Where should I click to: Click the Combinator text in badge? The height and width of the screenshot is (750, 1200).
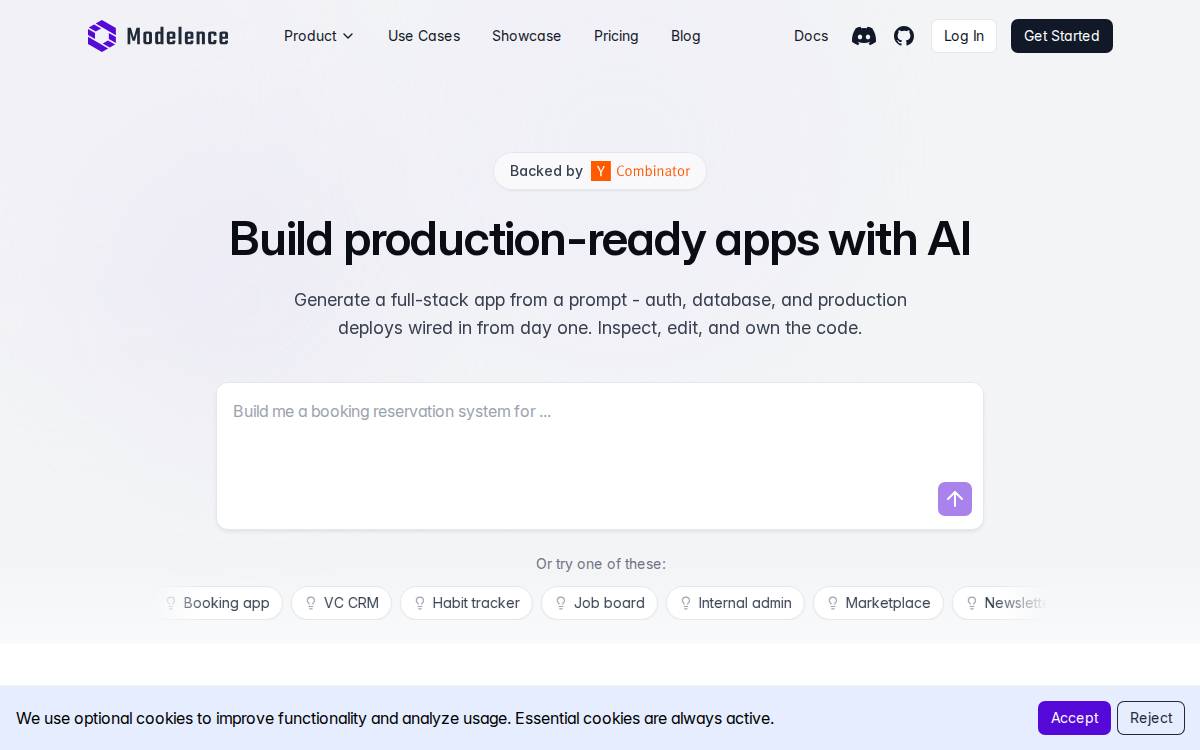[653, 171]
